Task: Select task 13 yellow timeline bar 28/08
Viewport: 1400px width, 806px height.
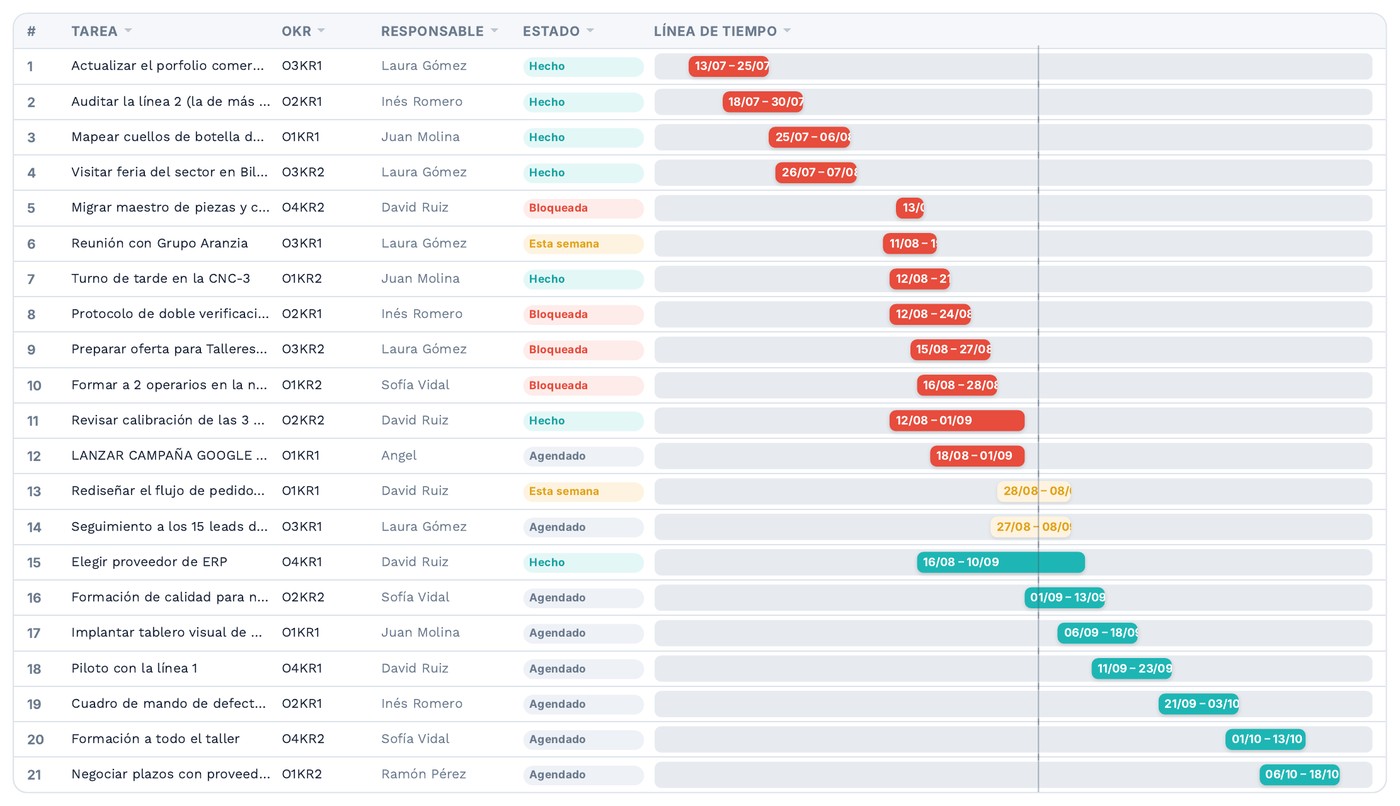Action: (1035, 491)
